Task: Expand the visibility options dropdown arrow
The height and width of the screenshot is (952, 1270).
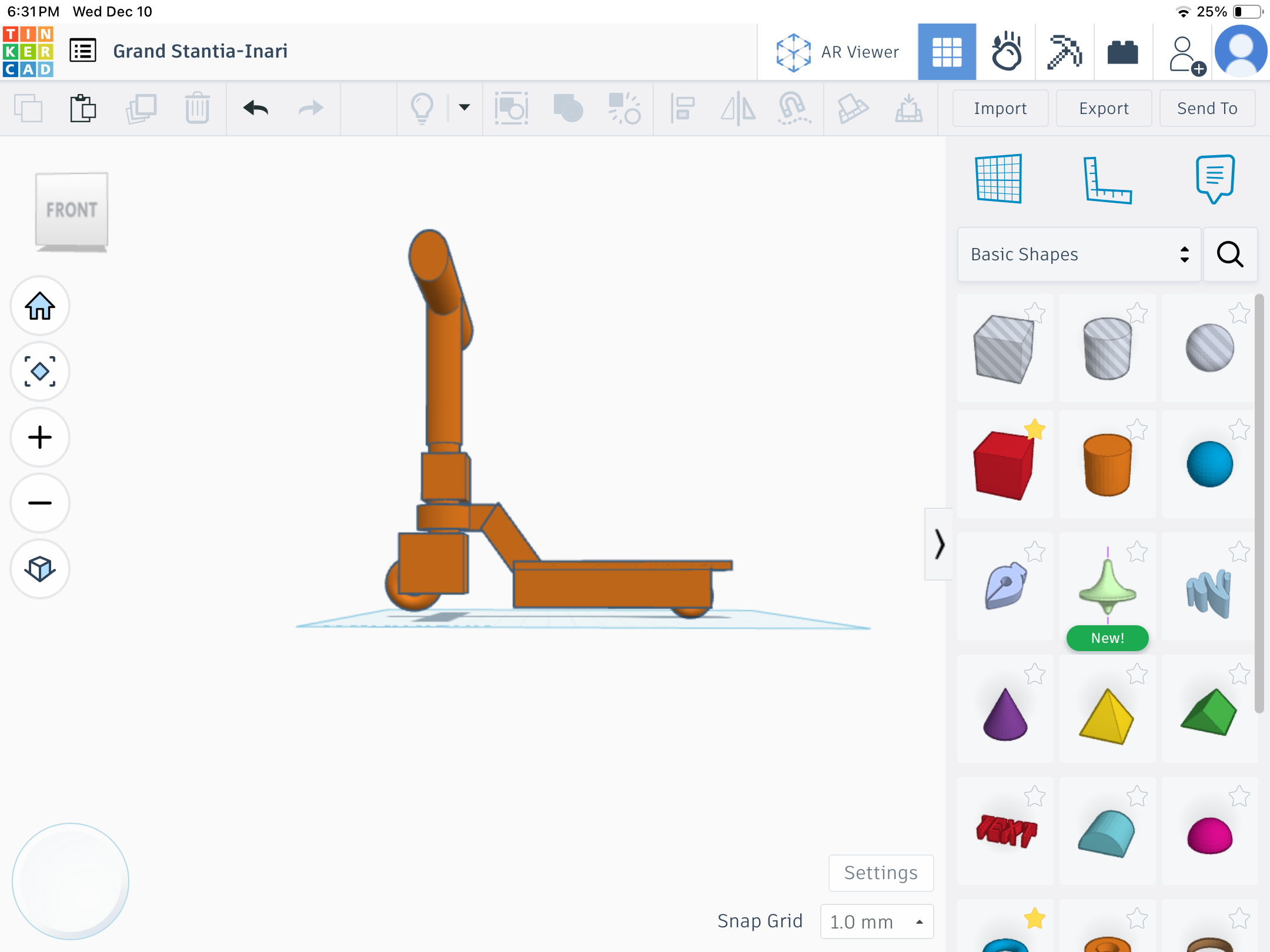Action: click(x=464, y=107)
